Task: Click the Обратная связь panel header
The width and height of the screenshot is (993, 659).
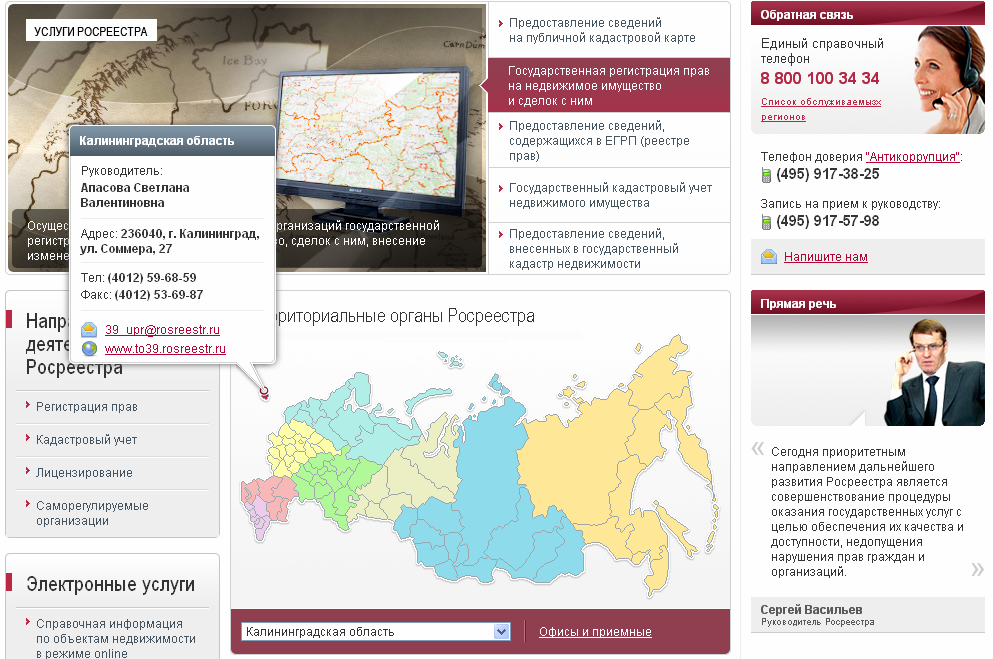Action: [868, 13]
